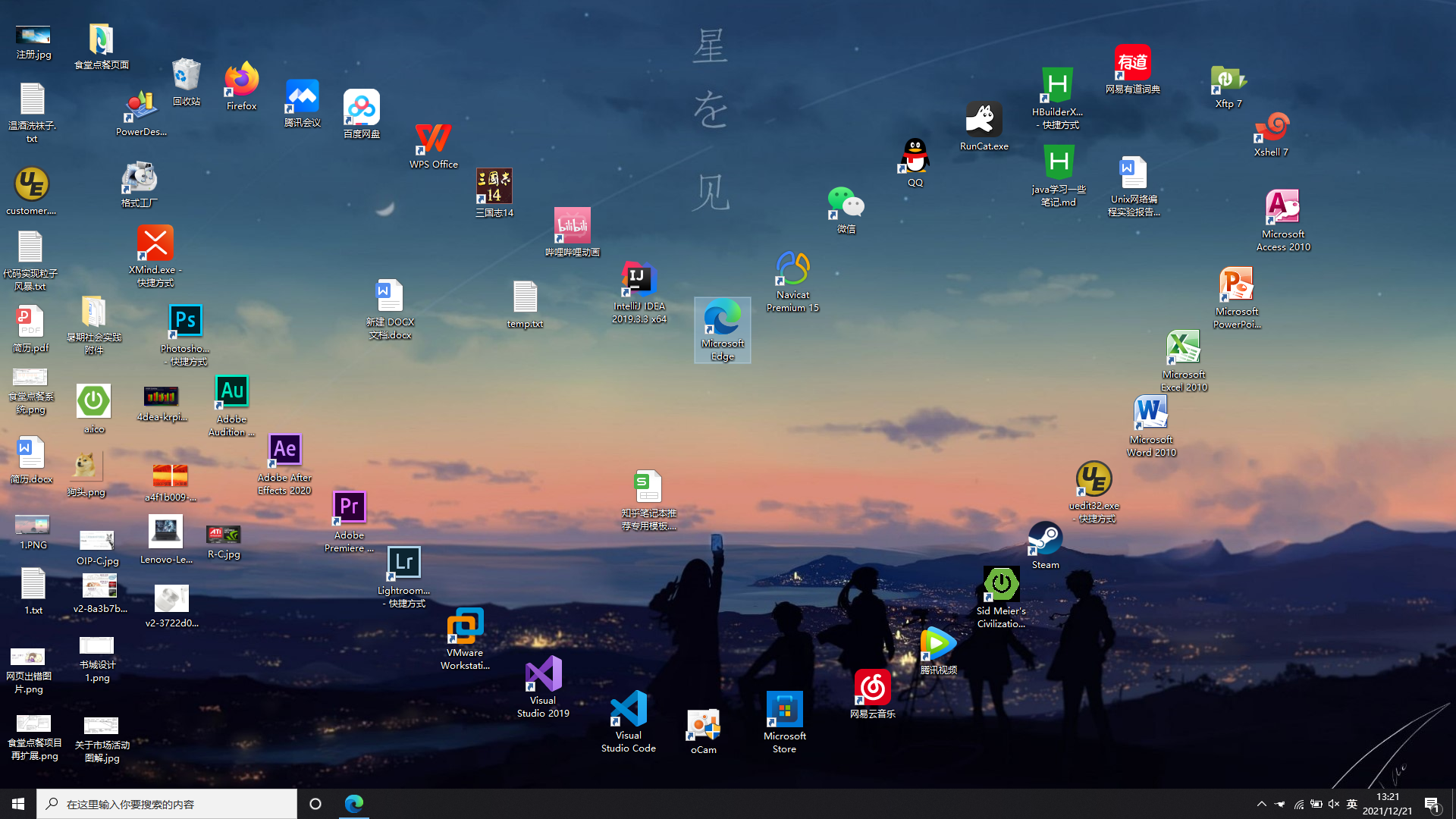The image size is (1456, 819).
Task: Open Navicat Premium 15 shortcut
Action: [792, 281]
